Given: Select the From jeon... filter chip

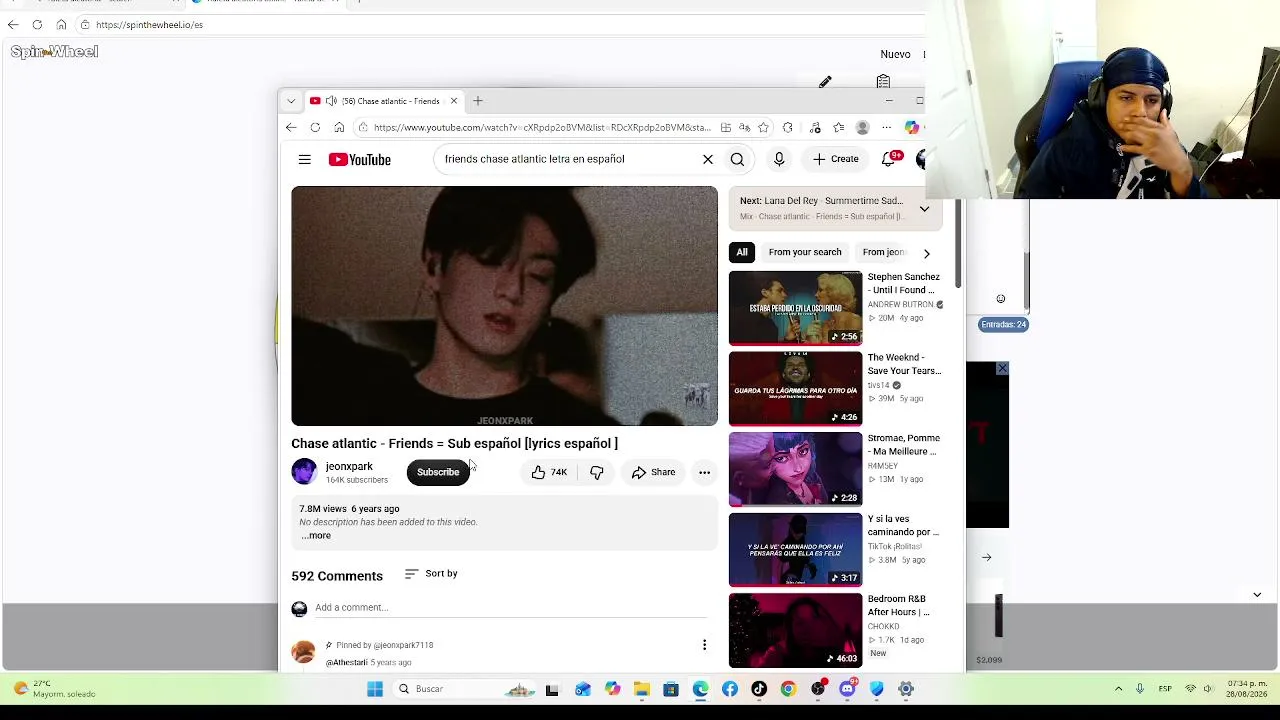Looking at the screenshot, I should click(x=884, y=252).
